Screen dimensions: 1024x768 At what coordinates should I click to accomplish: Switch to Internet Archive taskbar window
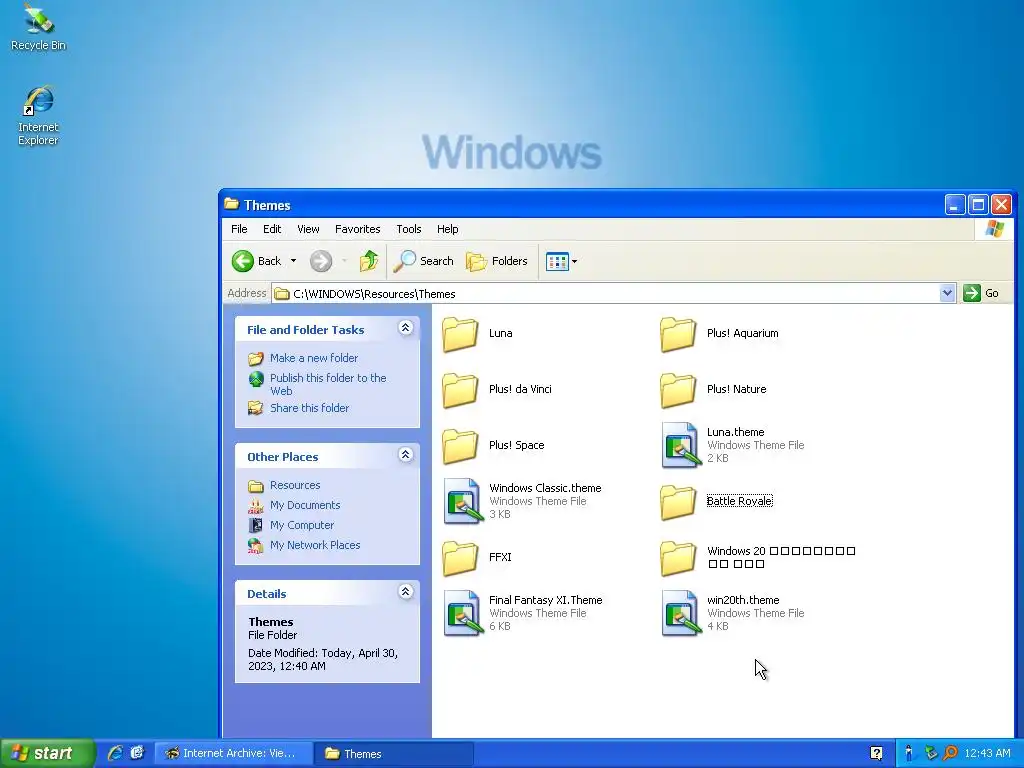232,753
